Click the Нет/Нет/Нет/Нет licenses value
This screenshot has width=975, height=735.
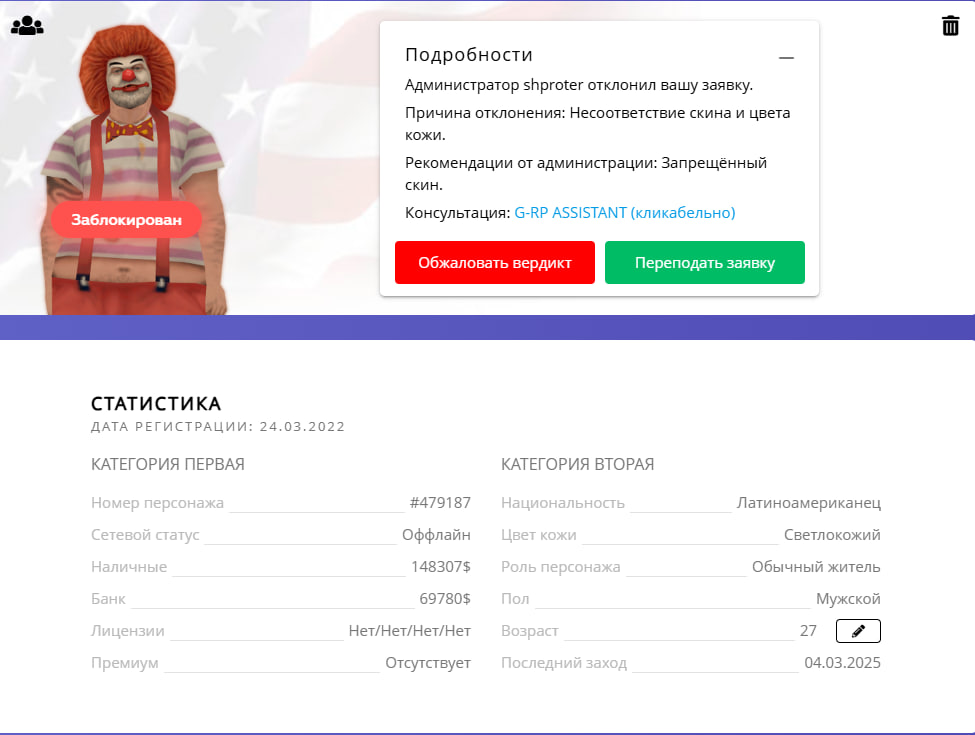(x=409, y=631)
